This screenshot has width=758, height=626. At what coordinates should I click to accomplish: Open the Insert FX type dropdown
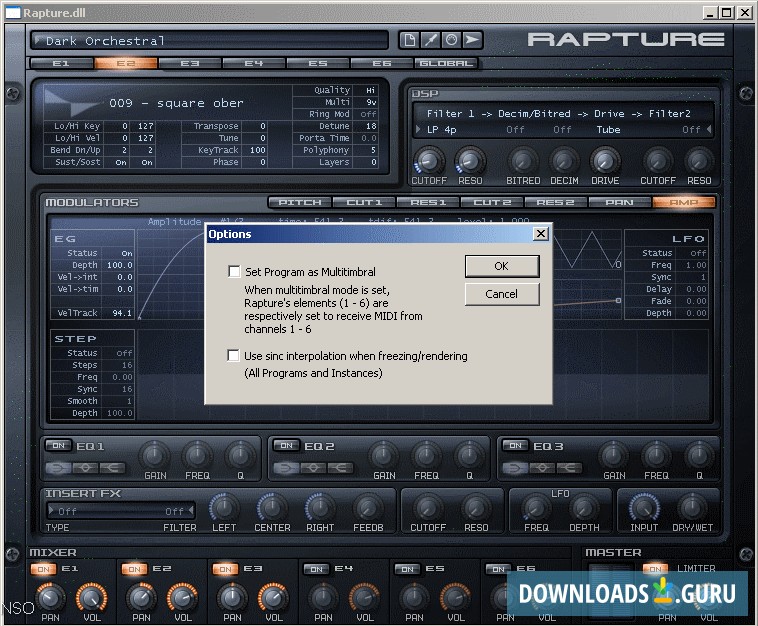click(120, 511)
